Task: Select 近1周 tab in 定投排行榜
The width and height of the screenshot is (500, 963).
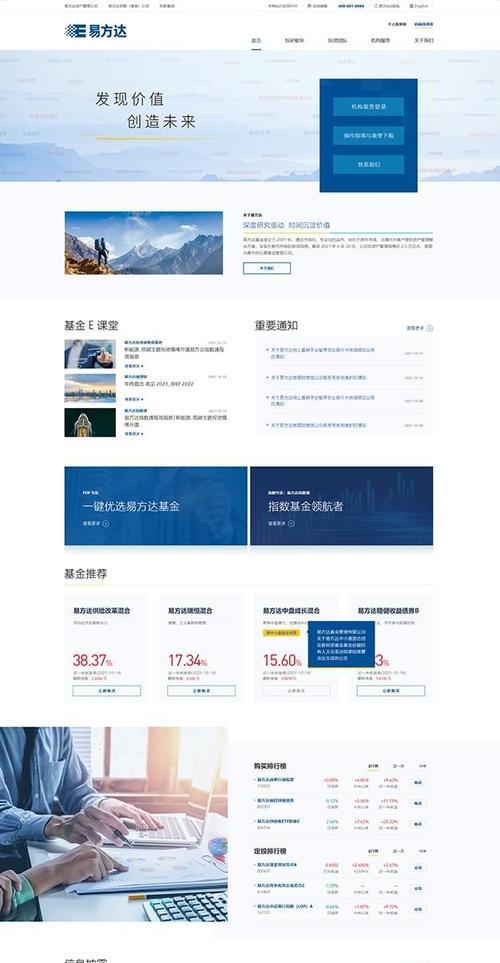Action: click(373, 851)
